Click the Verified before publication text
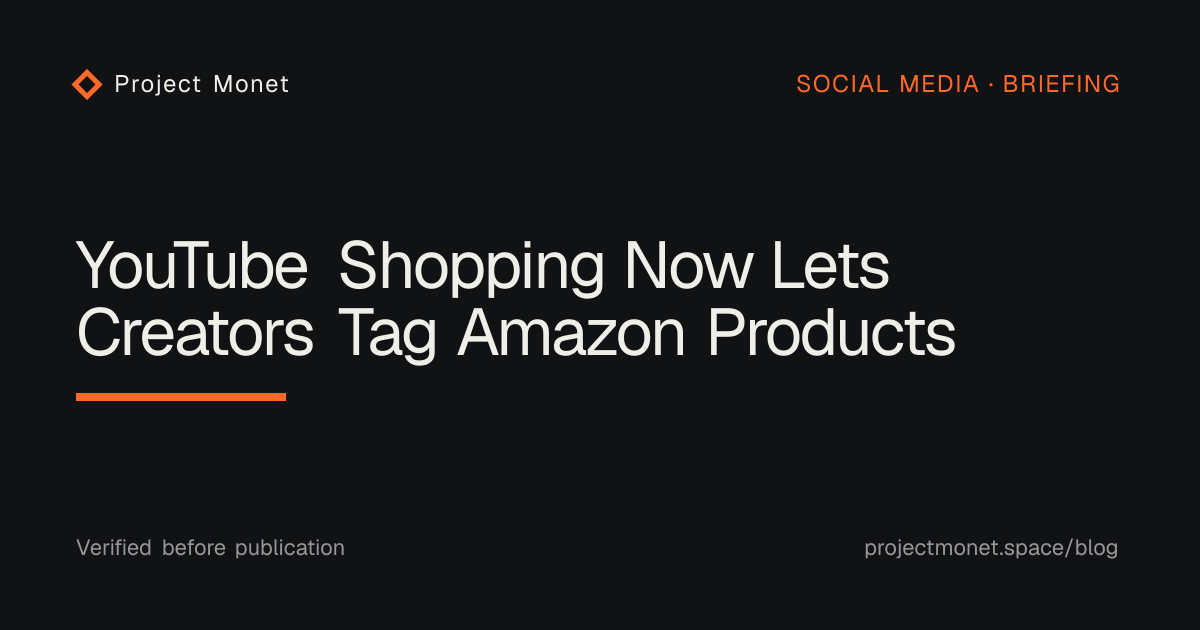 pos(210,548)
